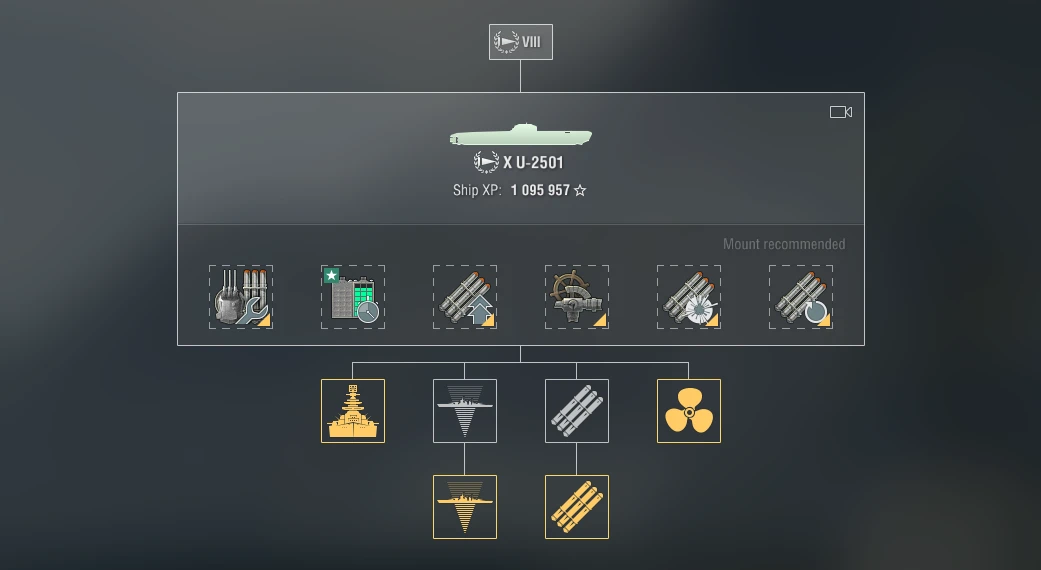The image size is (1041, 570).
Task: Select torpedo tubes upgrade with up arrow
Action: [465, 297]
